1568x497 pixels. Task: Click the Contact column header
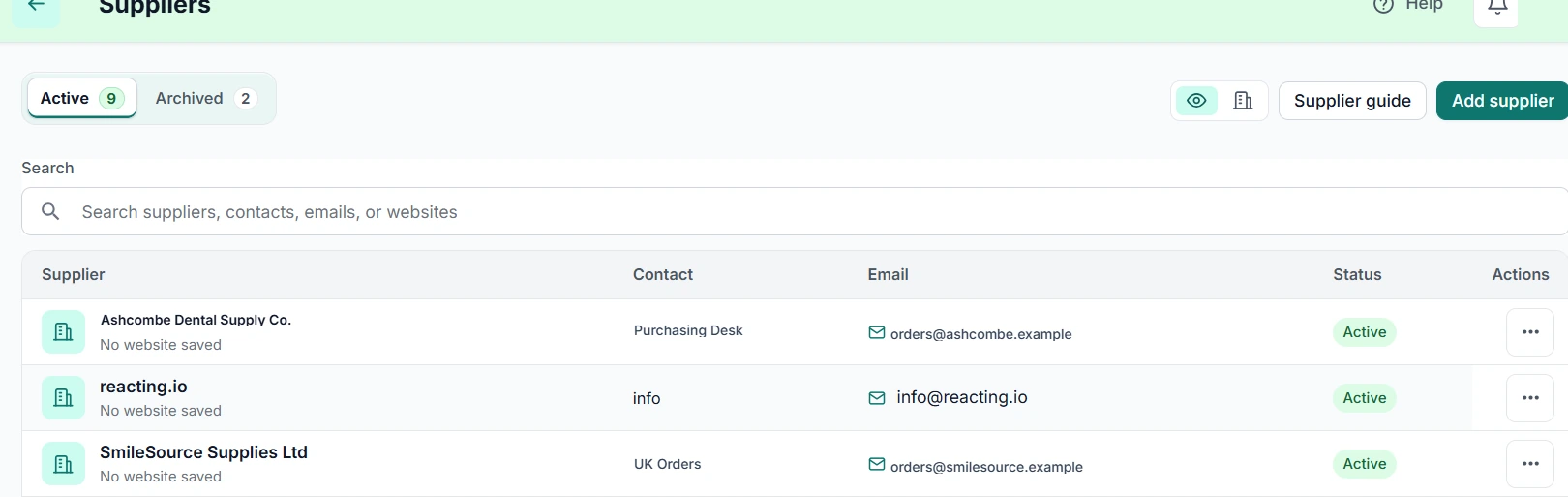tap(663, 274)
